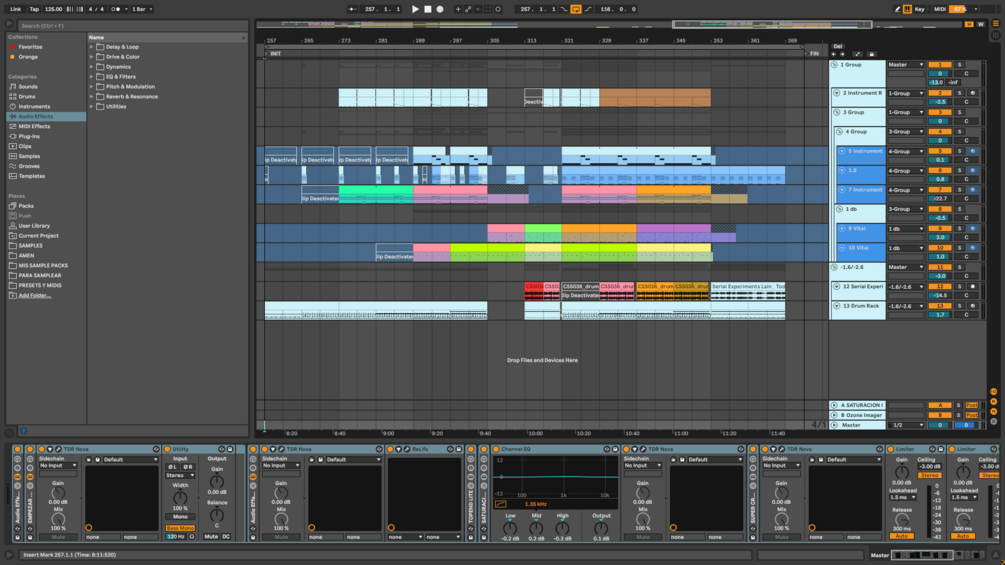The height and width of the screenshot is (565, 1005).
Task: Open the MIDI Effects category
Action: pyautogui.click(x=34, y=126)
